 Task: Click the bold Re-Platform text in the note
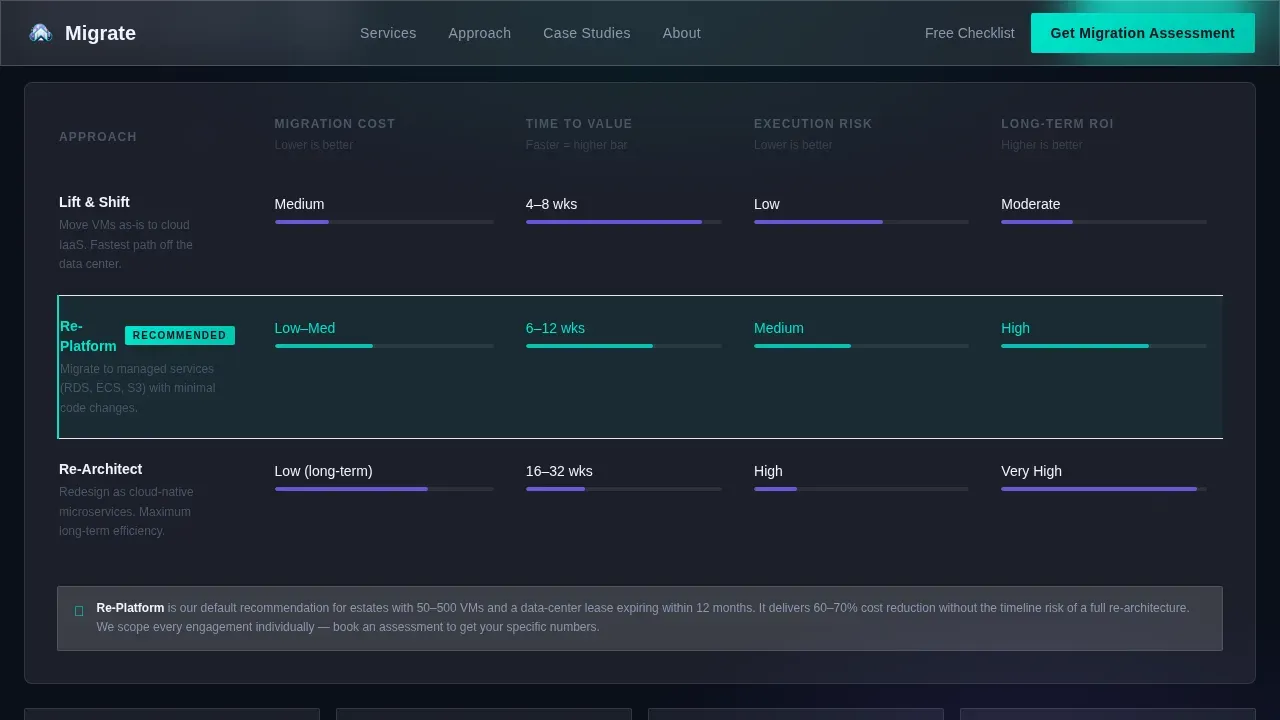[x=130, y=608]
